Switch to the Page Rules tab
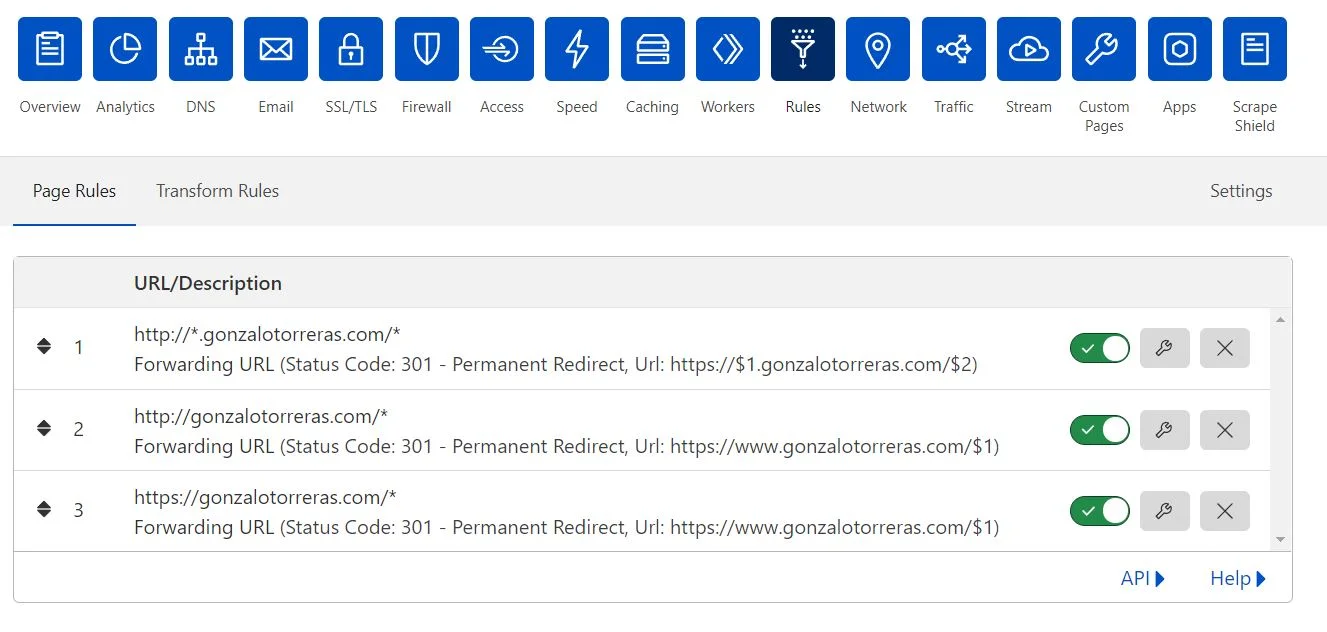 pyautogui.click(x=74, y=191)
